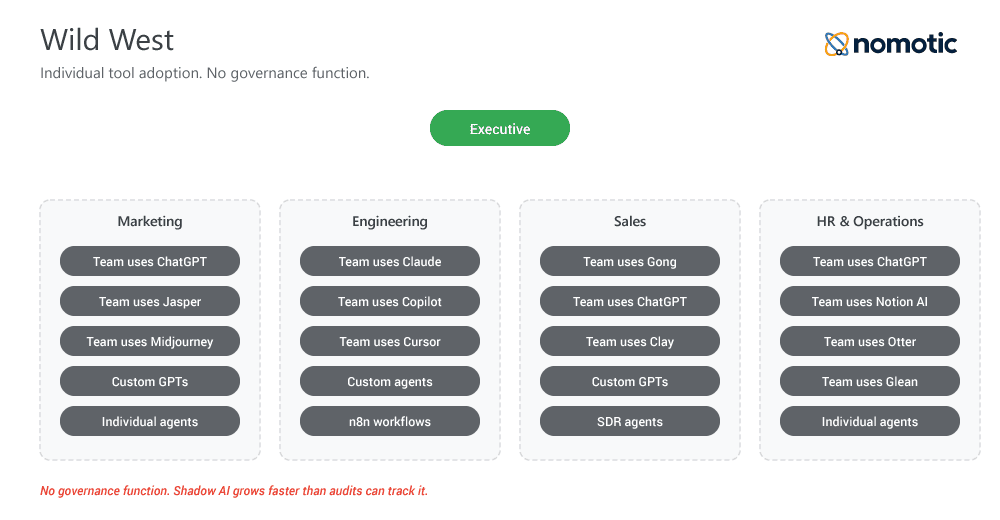Select the Sales column heading
This screenshot has width=1000, height=520.
(630, 221)
